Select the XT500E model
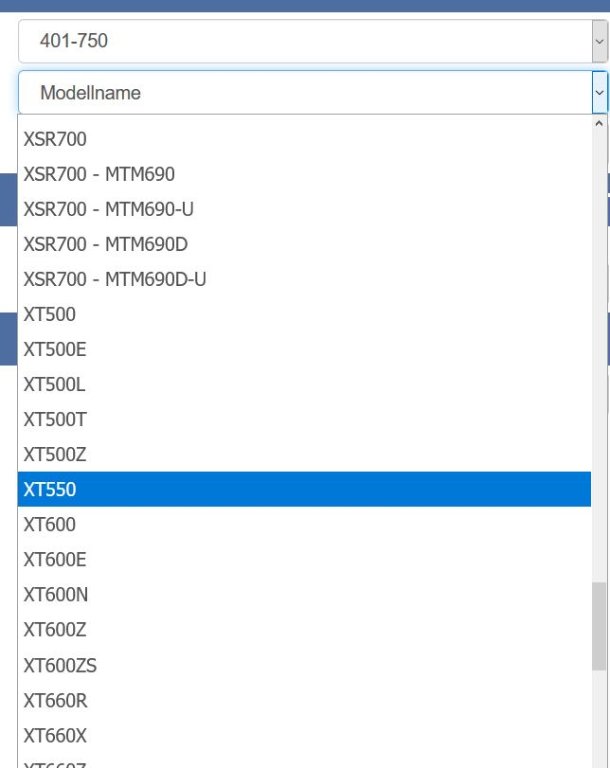Viewport: 610px width, 768px height. click(x=304, y=349)
